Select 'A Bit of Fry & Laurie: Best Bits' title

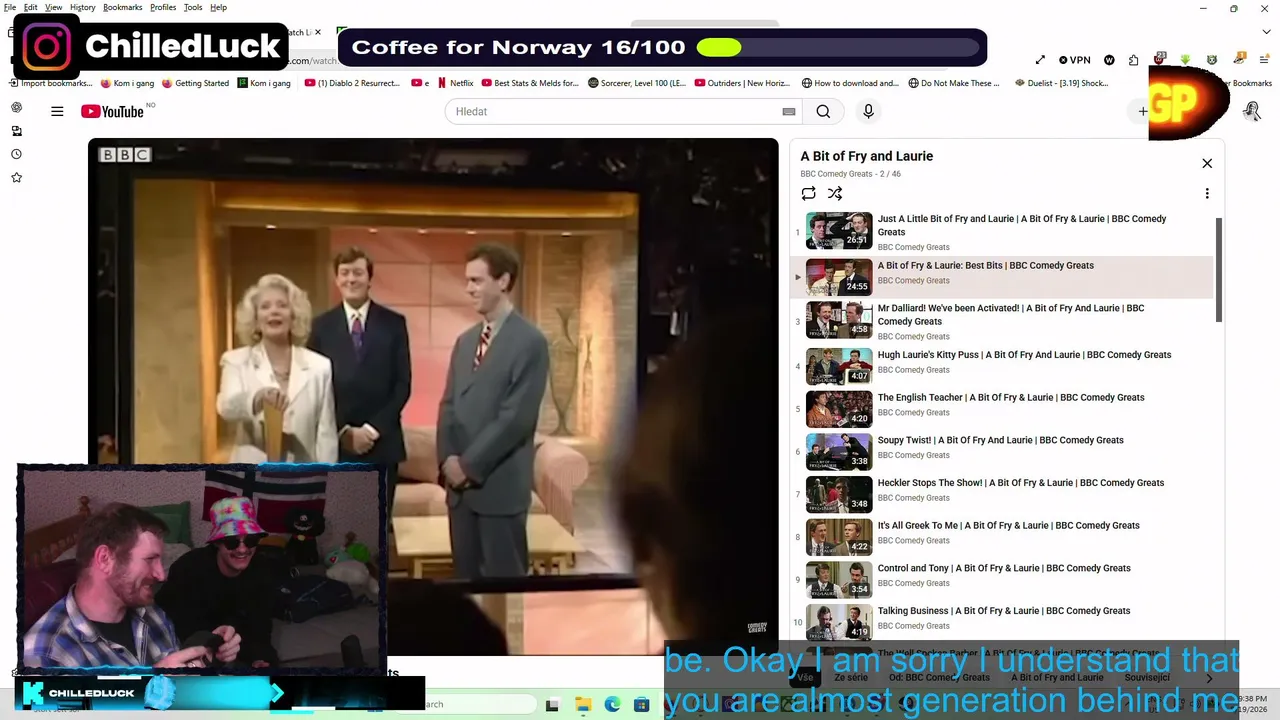986,266
